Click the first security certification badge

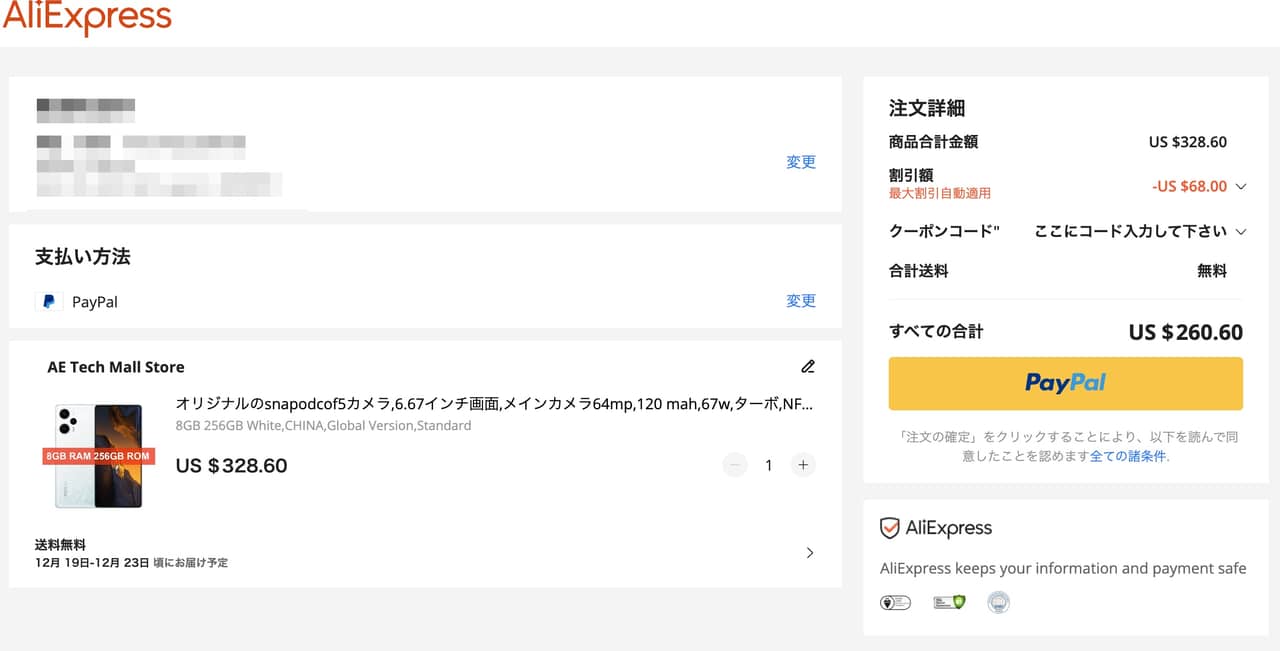pyautogui.click(x=895, y=602)
